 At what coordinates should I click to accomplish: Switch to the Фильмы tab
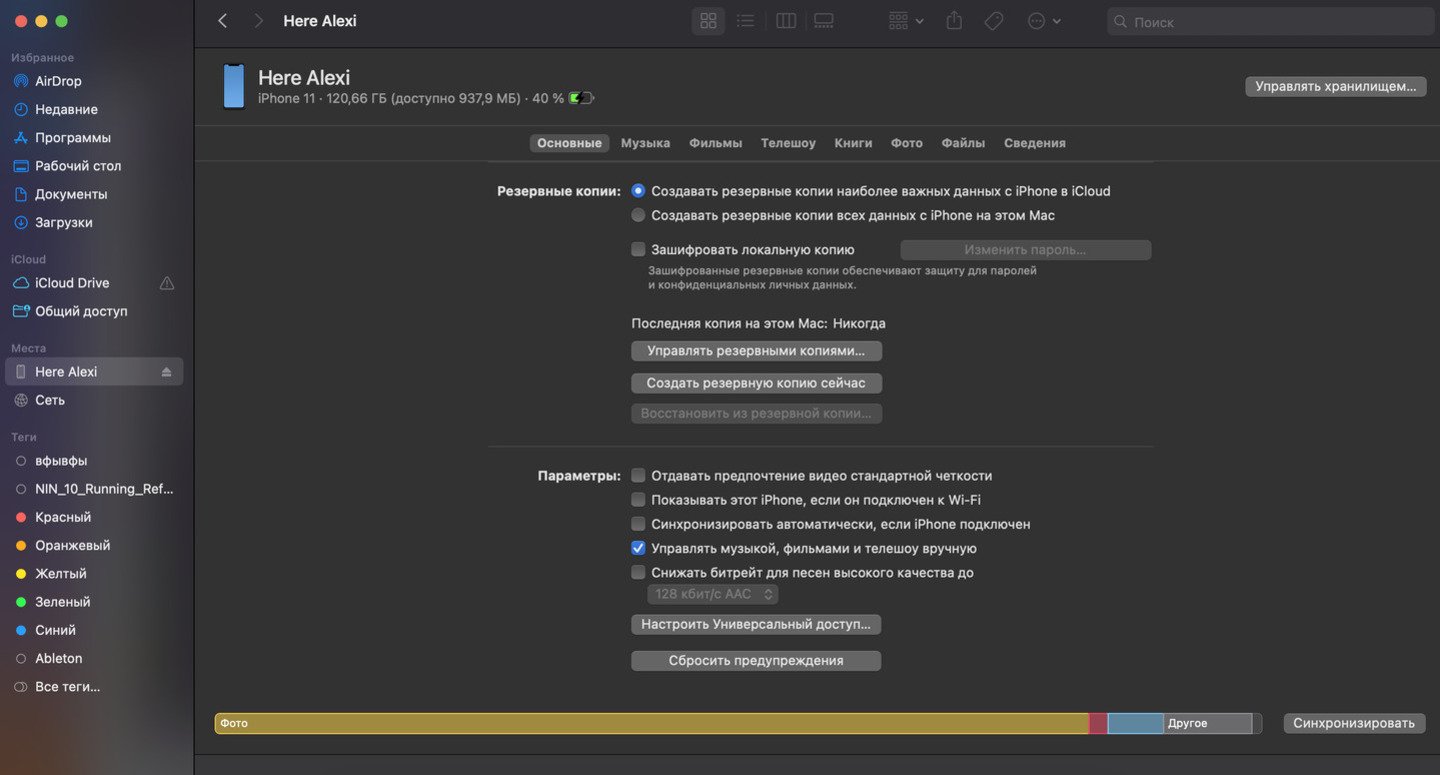pyautogui.click(x=715, y=143)
